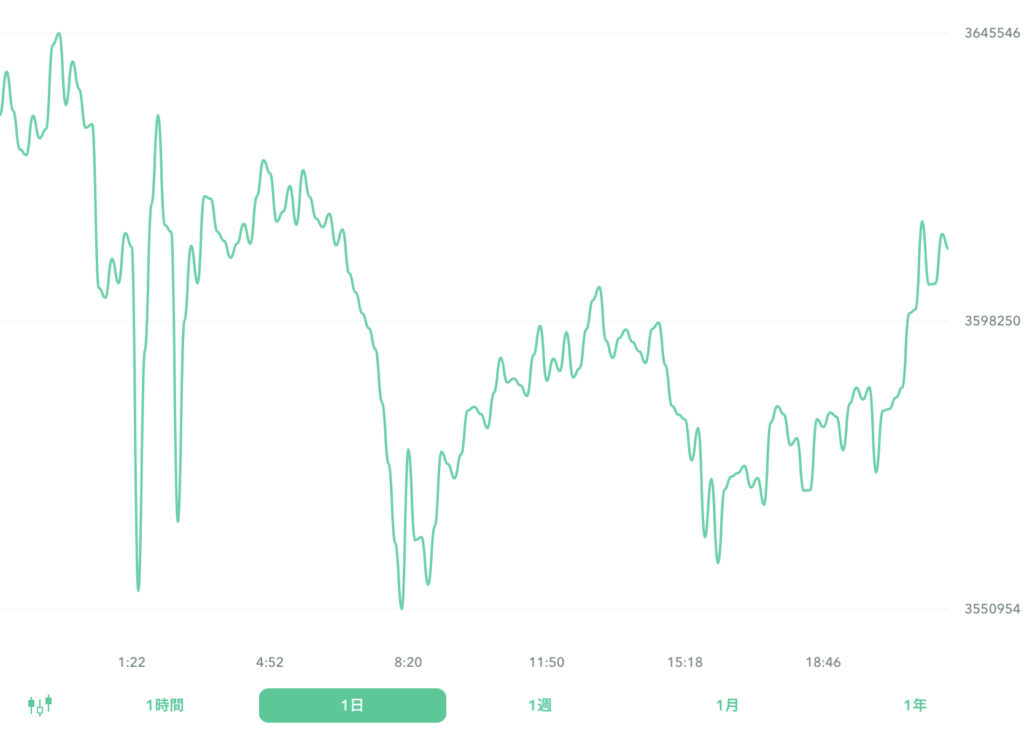The image size is (1024, 735).
Task: Switch to candlestick chart view icon
Action: (40, 705)
